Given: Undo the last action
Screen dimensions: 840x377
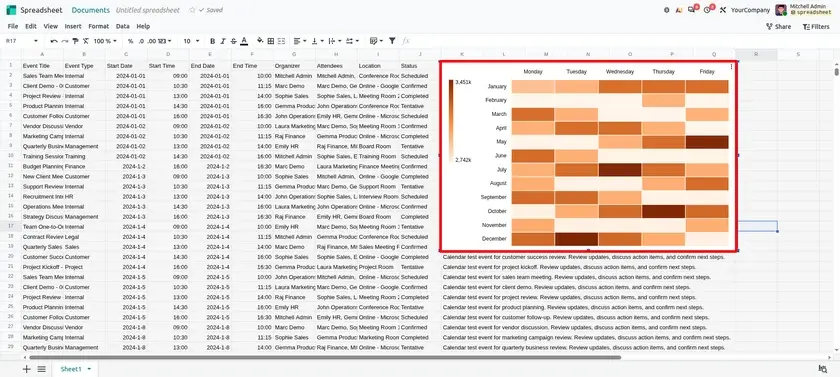Looking at the screenshot, I should (54, 41).
